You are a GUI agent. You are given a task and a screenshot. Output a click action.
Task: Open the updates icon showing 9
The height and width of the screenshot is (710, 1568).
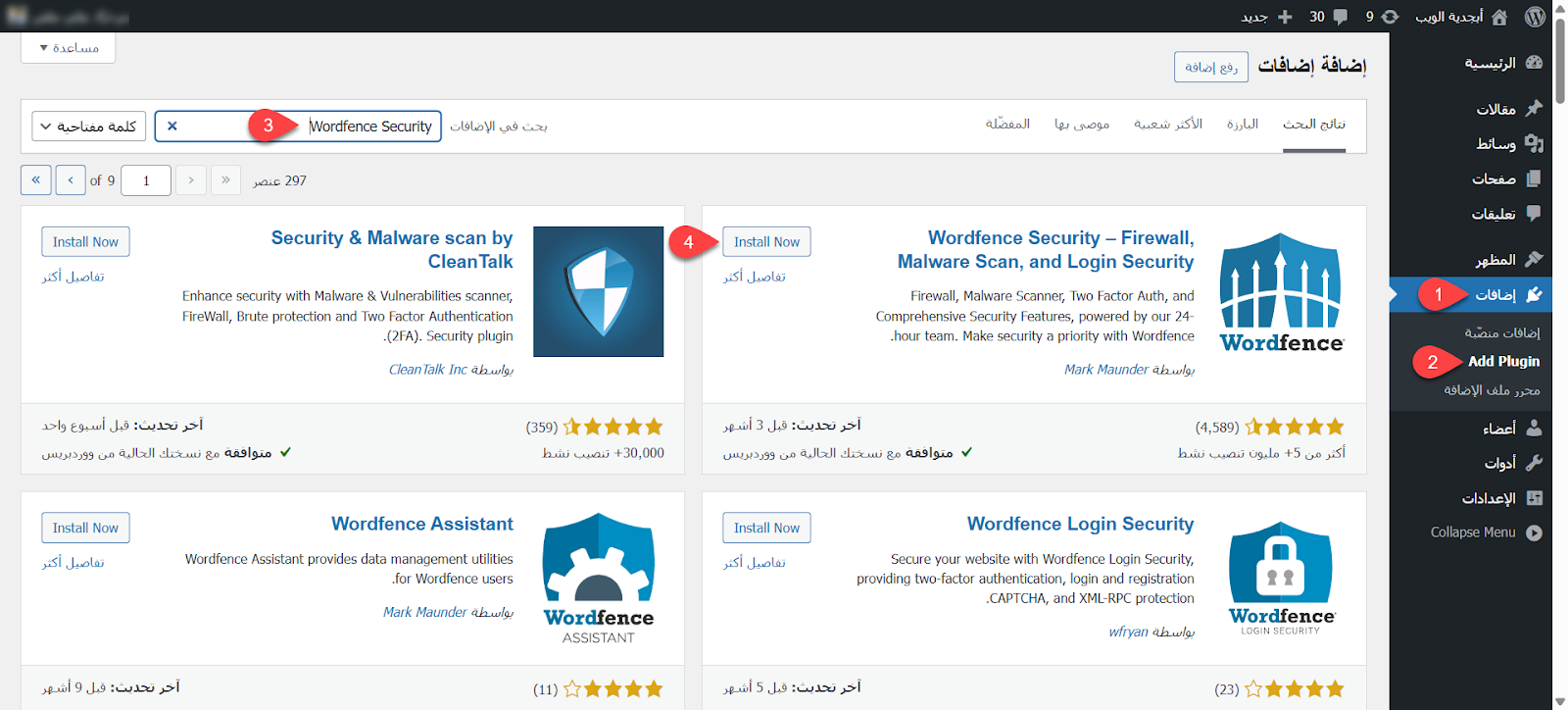pyautogui.click(x=1390, y=17)
